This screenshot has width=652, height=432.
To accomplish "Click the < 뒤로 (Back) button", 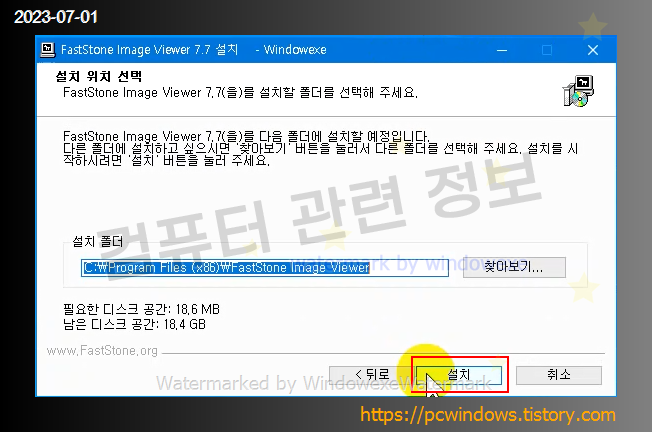I will pyautogui.click(x=371, y=375).
